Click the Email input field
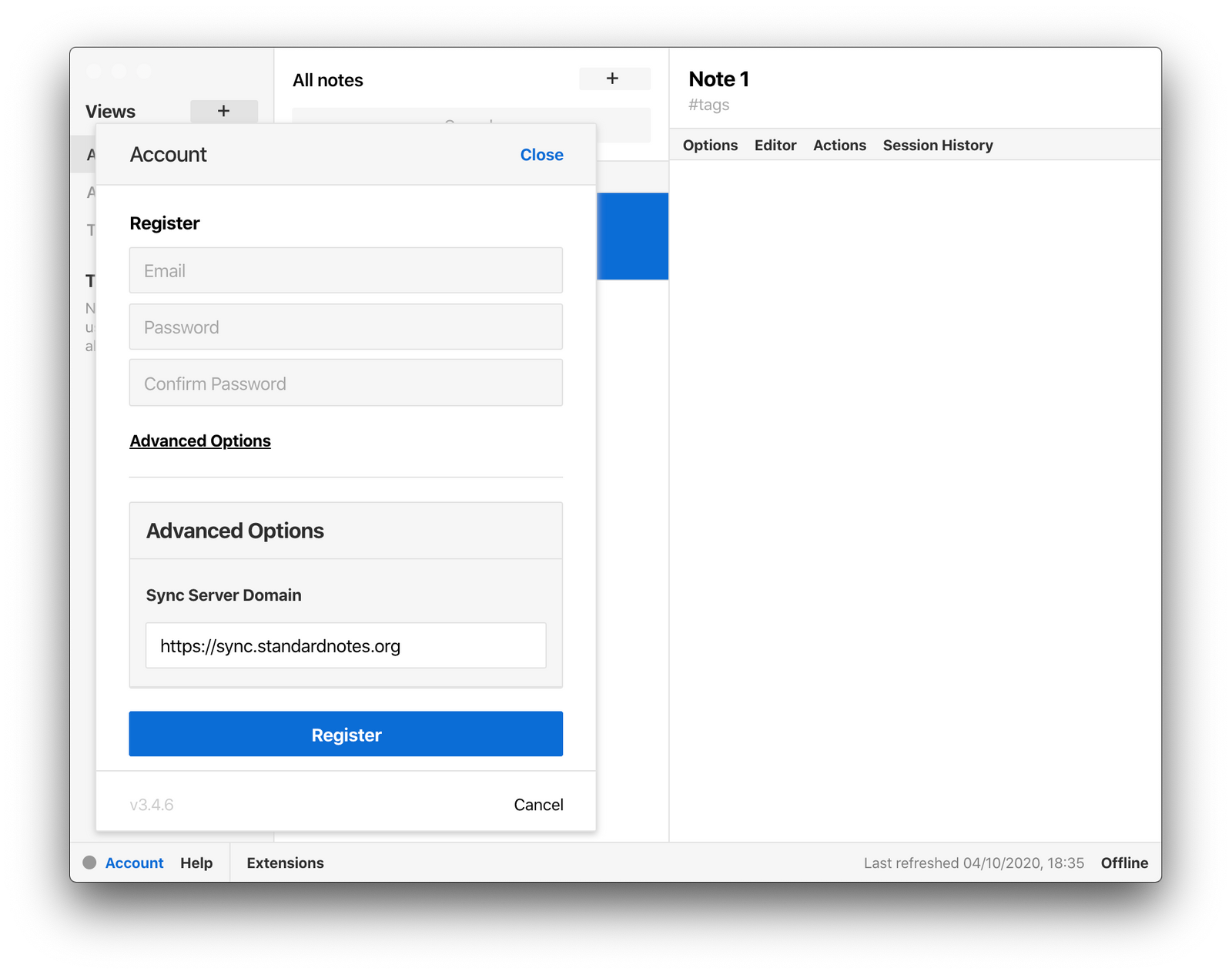 (x=346, y=270)
